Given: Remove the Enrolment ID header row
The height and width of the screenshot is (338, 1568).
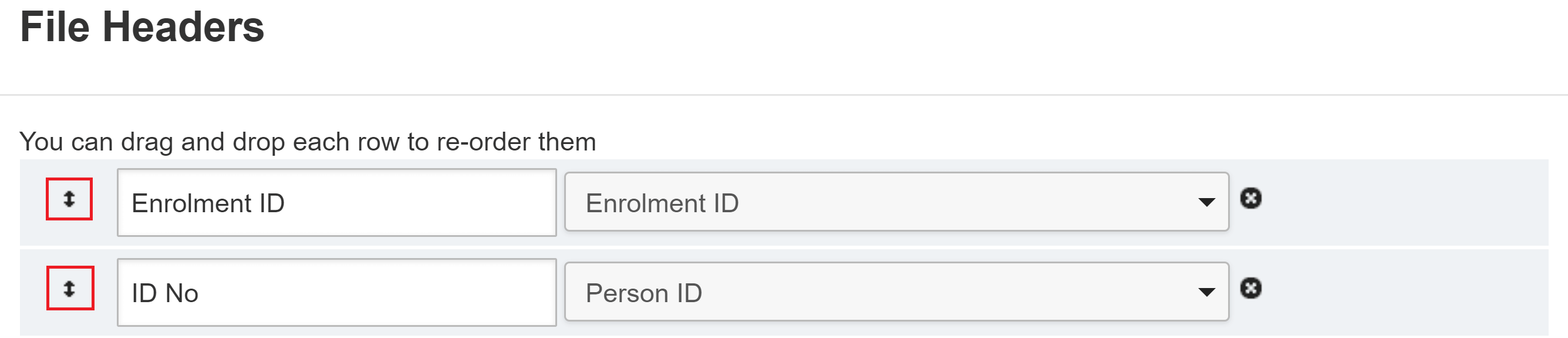Looking at the screenshot, I should coord(1251,199).
